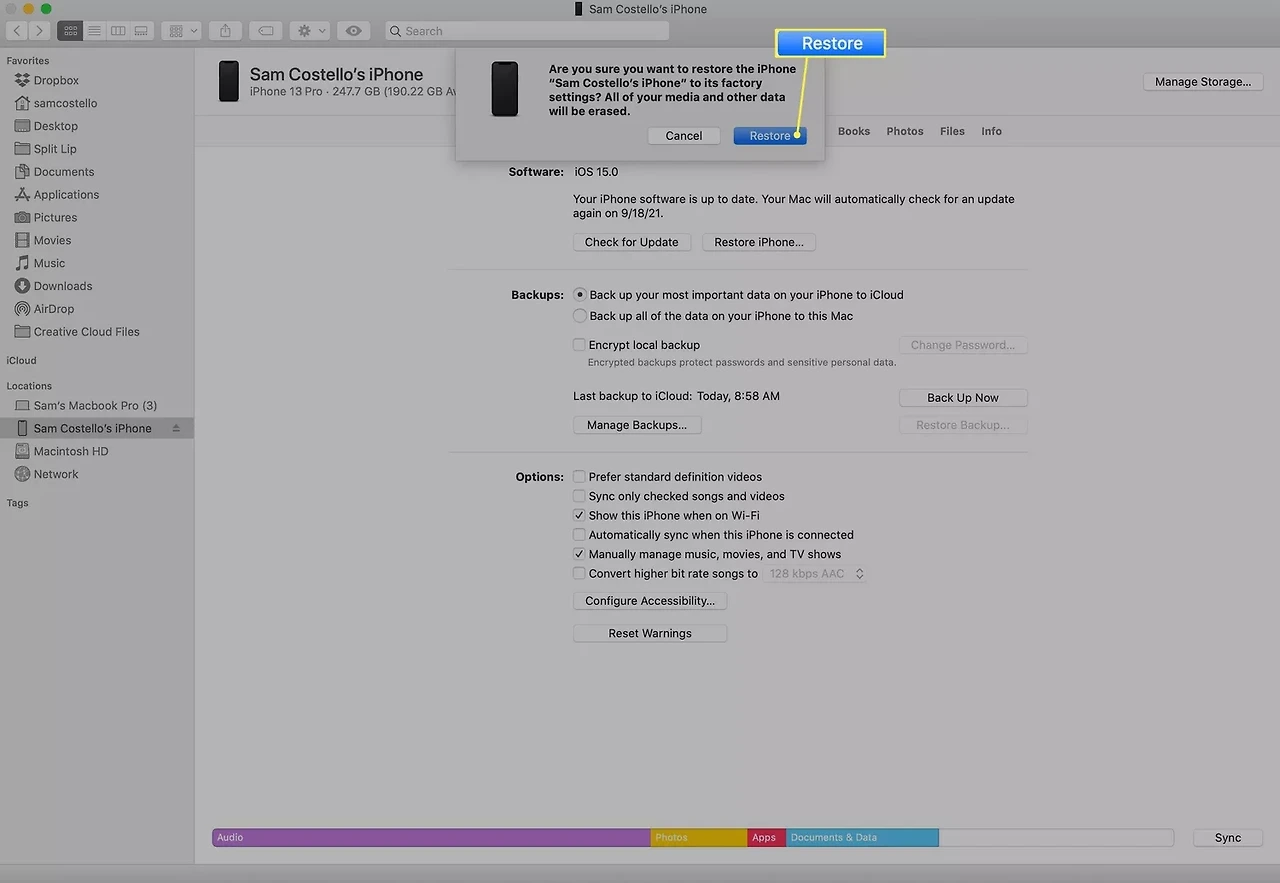Confirm by clicking the blue Restore button
The width and height of the screenshot is (1280, 883).
click(x=770, y=136)
